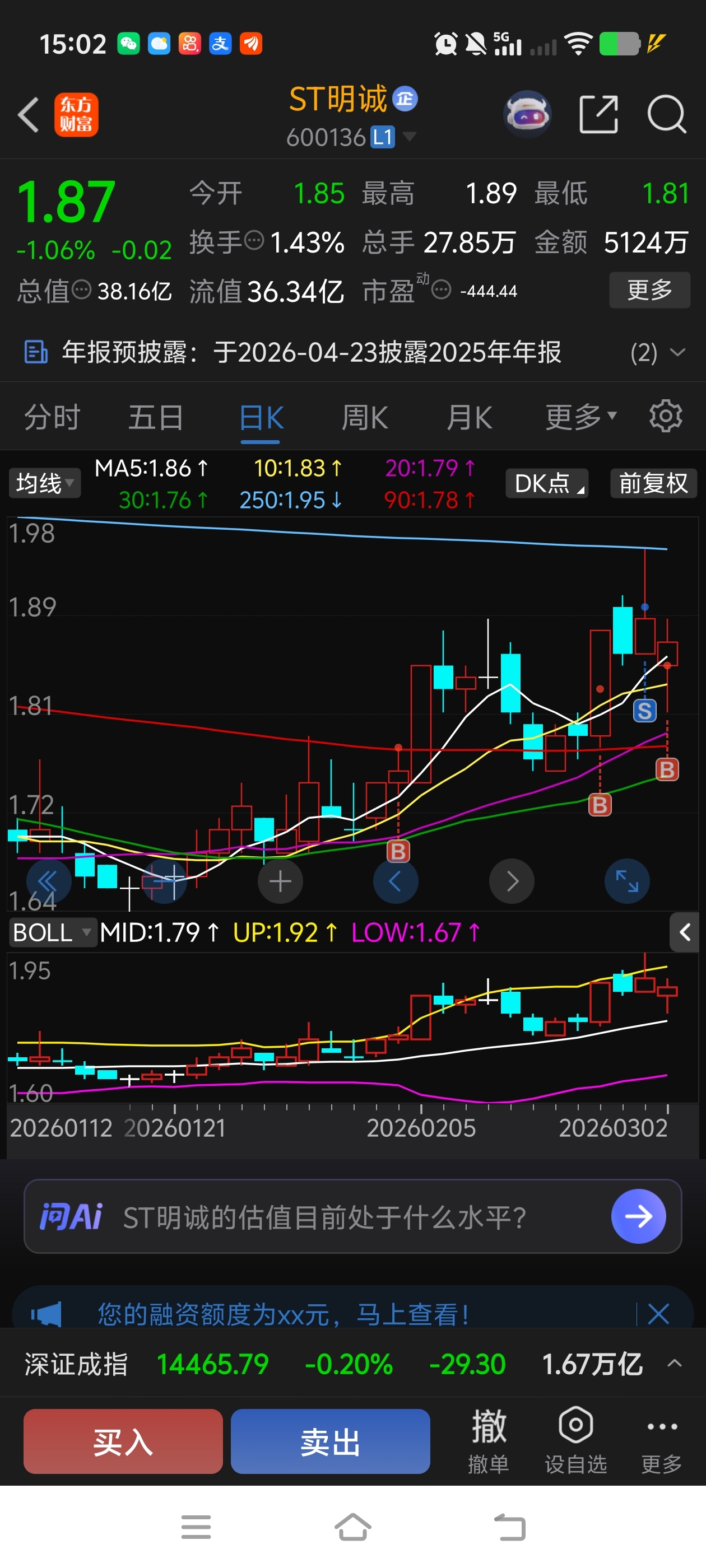
Task: Tap the 企 badge next to ST明诚
Action: click(405, 99)
